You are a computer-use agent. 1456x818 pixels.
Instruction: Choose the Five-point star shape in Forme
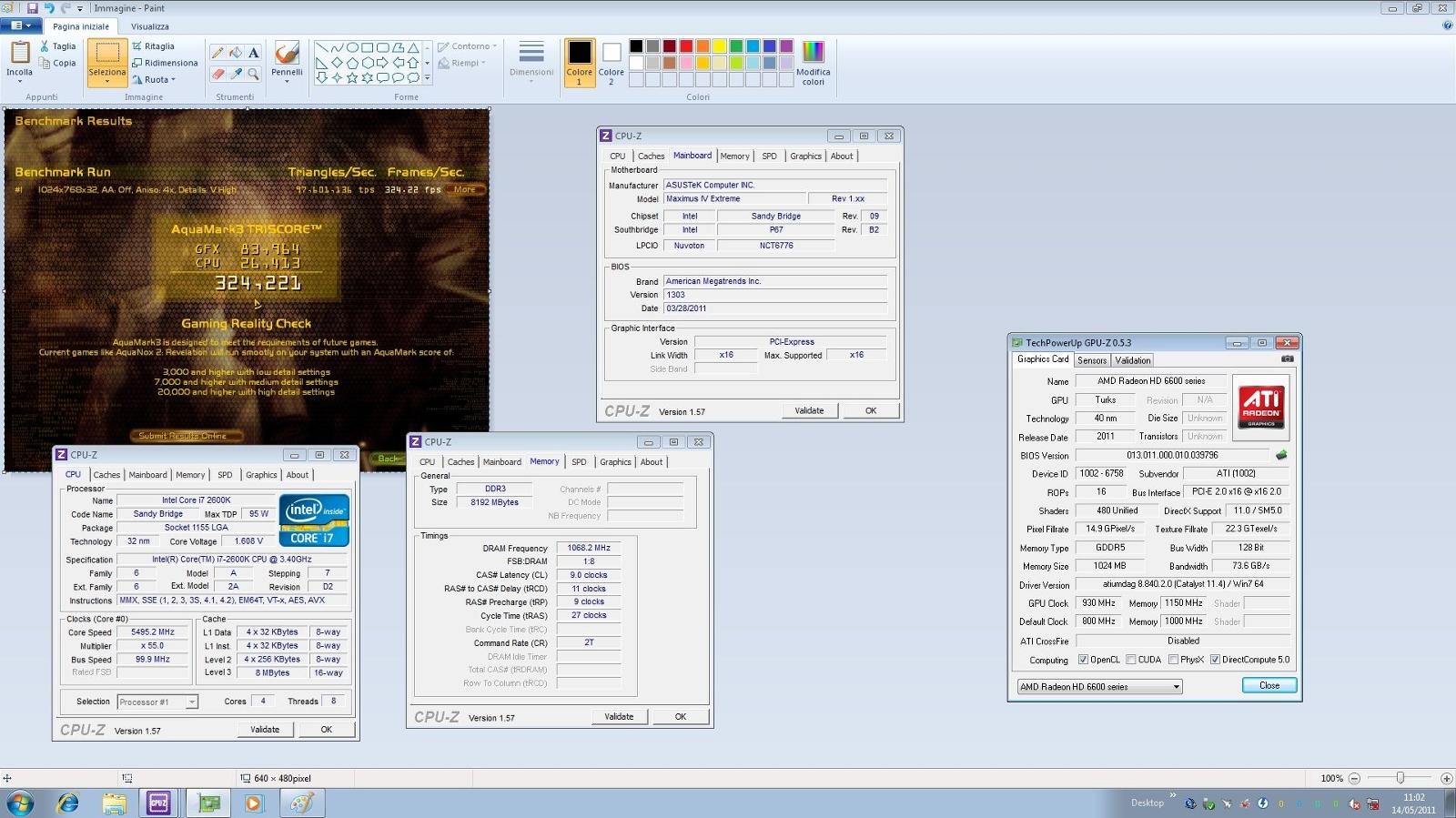[352, 78]
